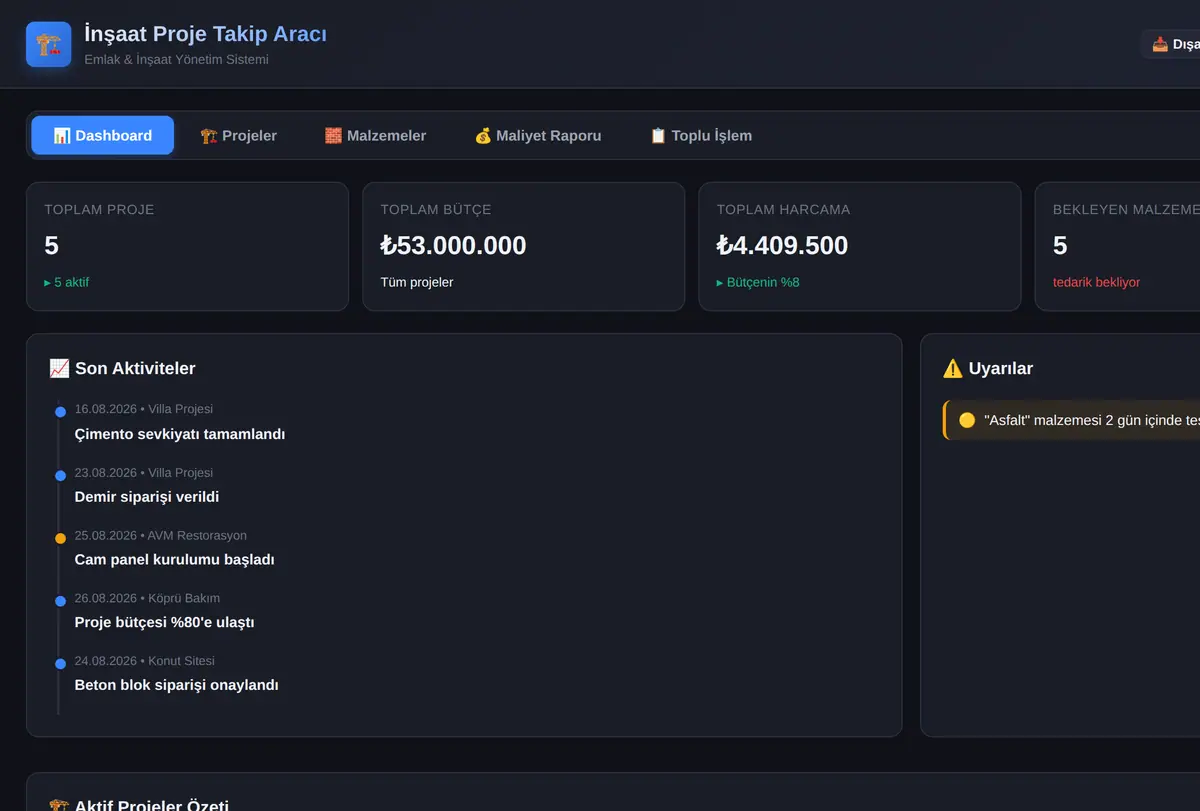
Task: Open the Asfalt malzemesi warning alert
Action: (x=1072, y=420)
